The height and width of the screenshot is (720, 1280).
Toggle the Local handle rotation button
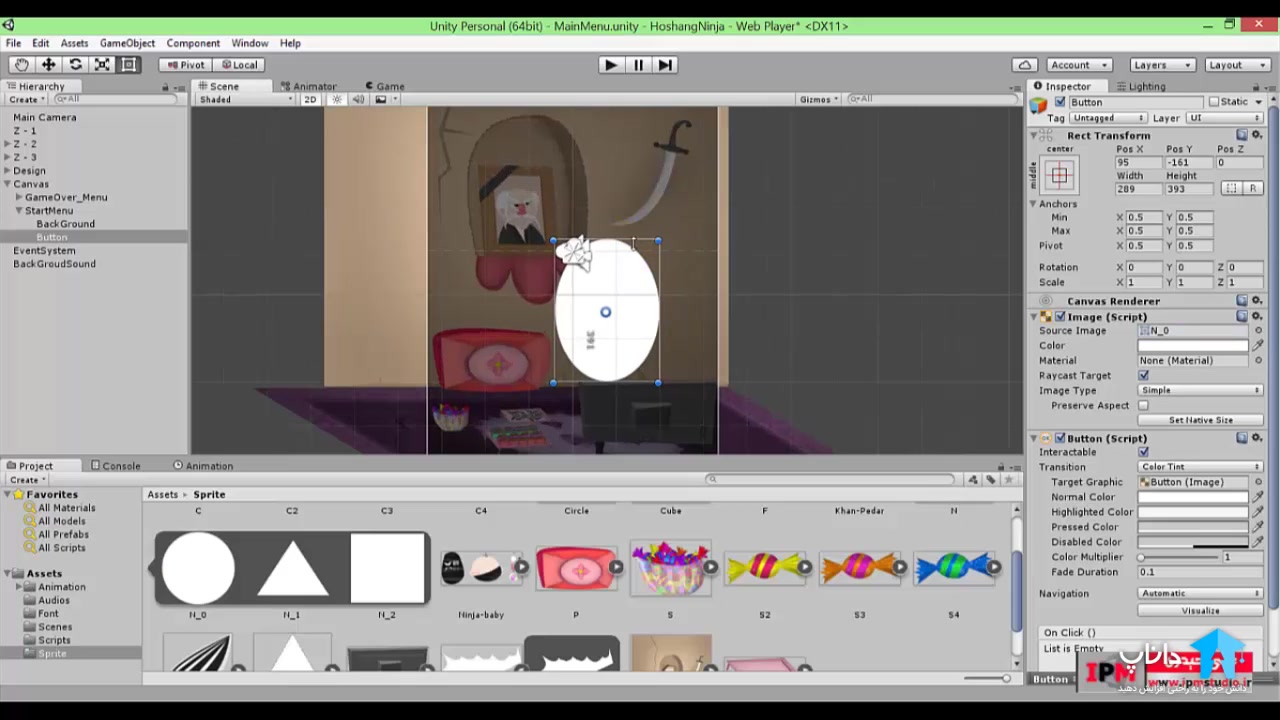pyautogui.click(x=239, y=65)
